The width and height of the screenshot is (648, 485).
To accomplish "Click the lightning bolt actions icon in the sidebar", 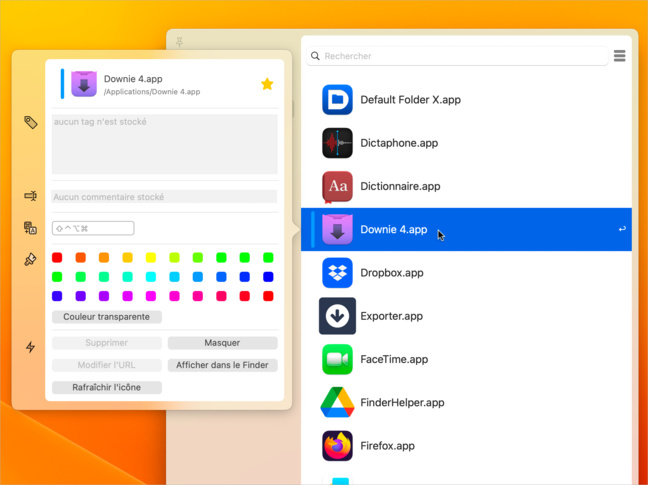I will click(x=31, y=347).
